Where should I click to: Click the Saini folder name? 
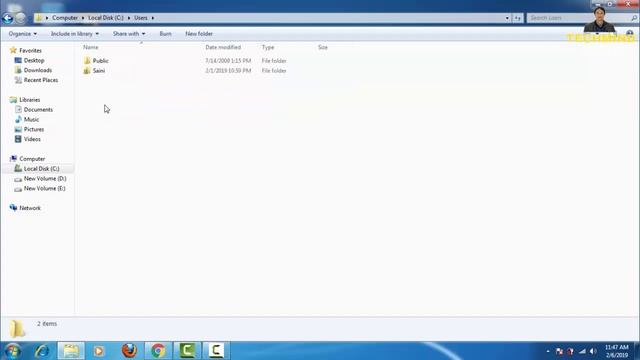point(99,71)
